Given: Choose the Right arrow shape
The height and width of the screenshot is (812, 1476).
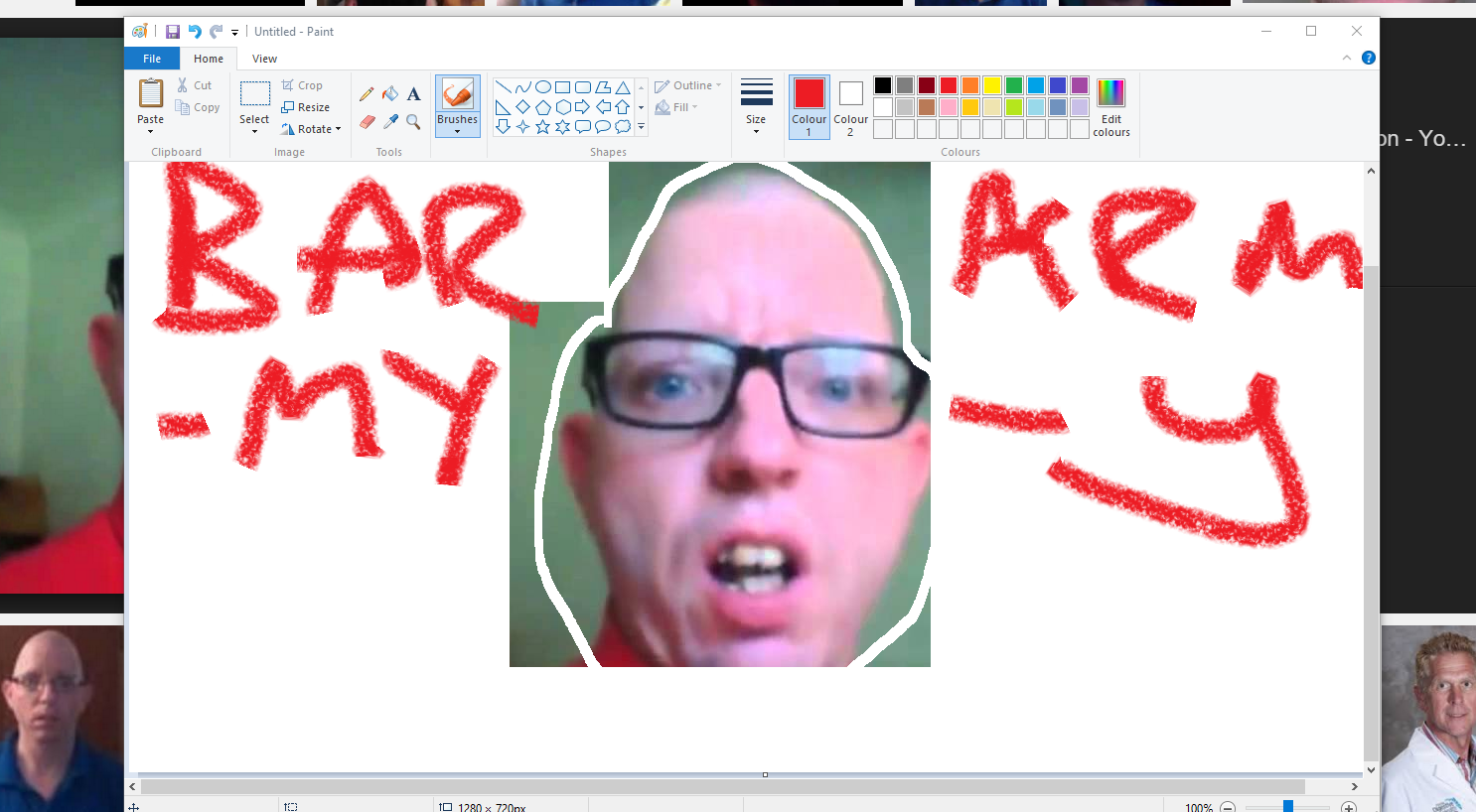Looking at the screenshot, I should [x=583, y=107].
